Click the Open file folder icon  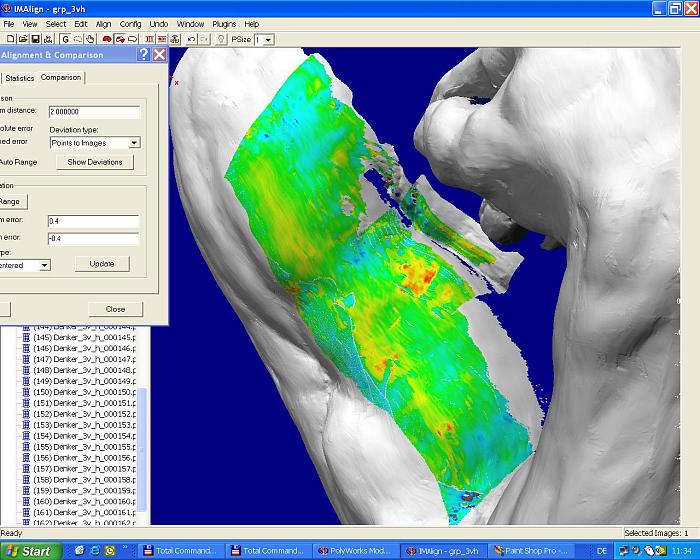tap(21, 39)
